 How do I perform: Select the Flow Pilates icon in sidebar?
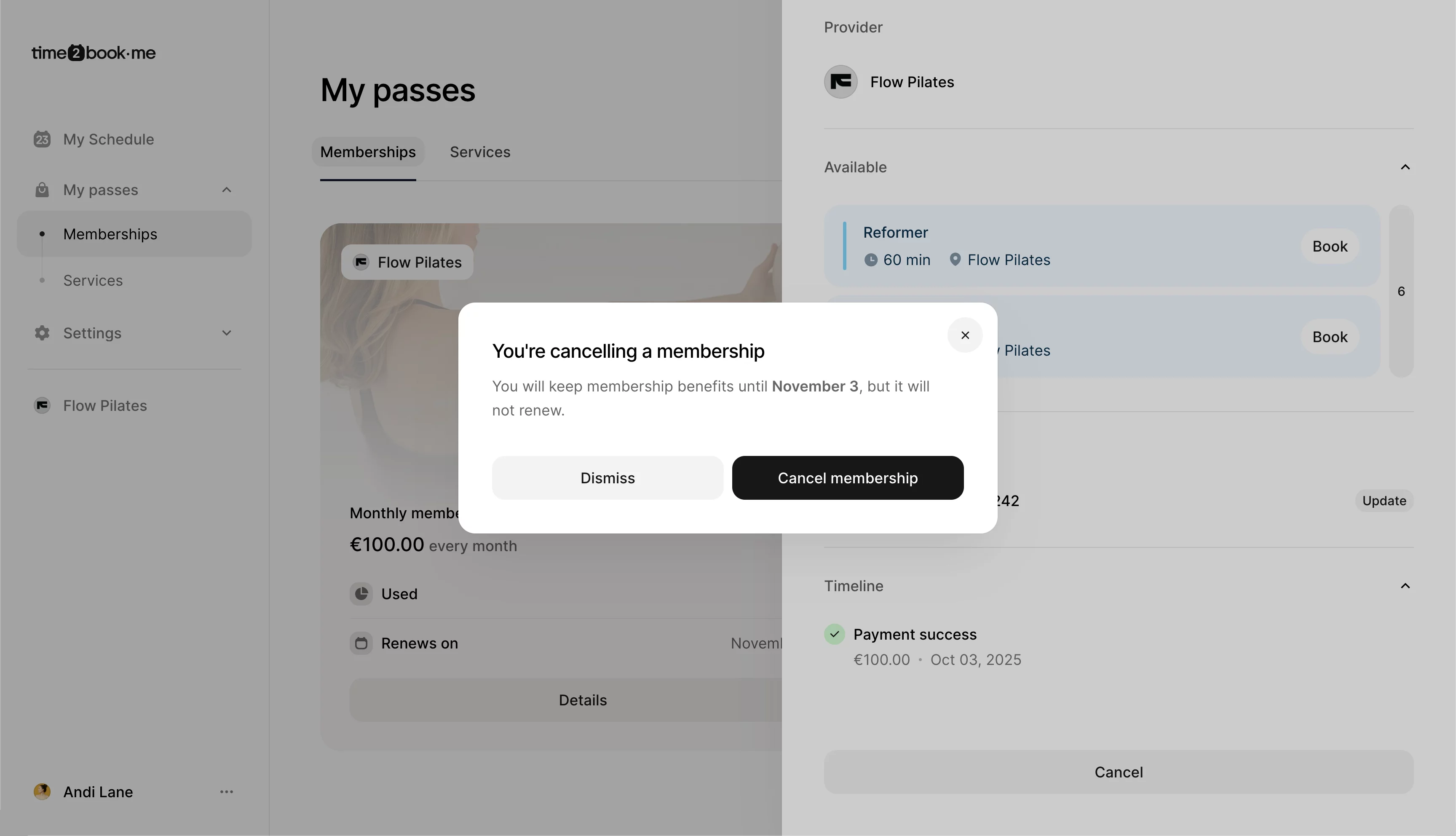click(x=42, y=405)
